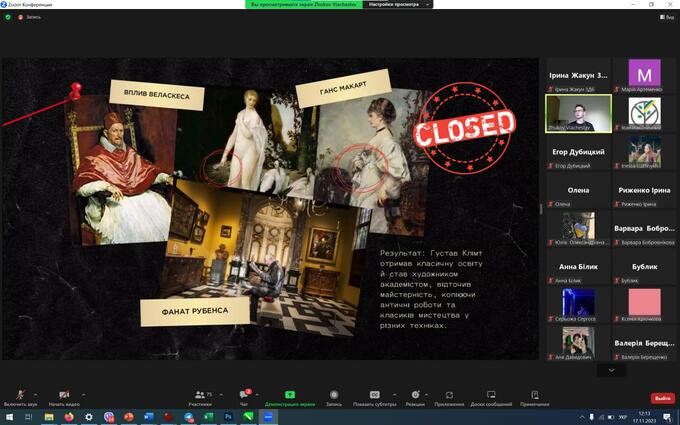Screen dimensions: 680x425
Task: Toggle captions with Показать субтитры
Action: click(x=375, y=398)
